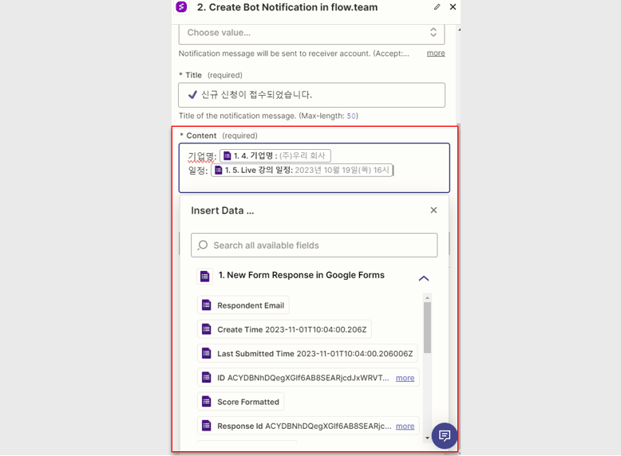Click the Live 강의 일정 data pill
Image resolution: width=621 pixels, height=456 pixels.
click(303, 171)
